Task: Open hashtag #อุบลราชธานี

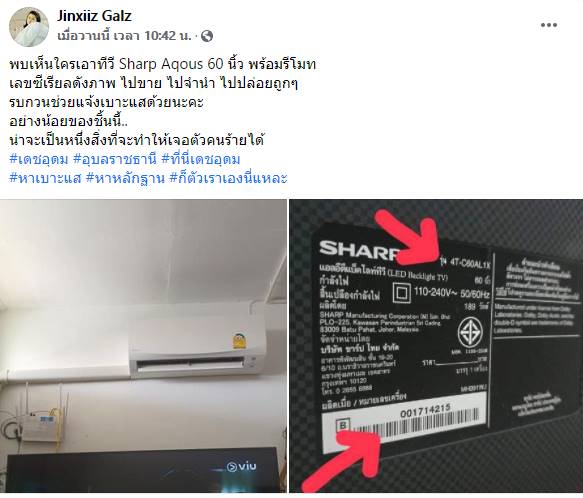Action: click(x=115, y=159)
